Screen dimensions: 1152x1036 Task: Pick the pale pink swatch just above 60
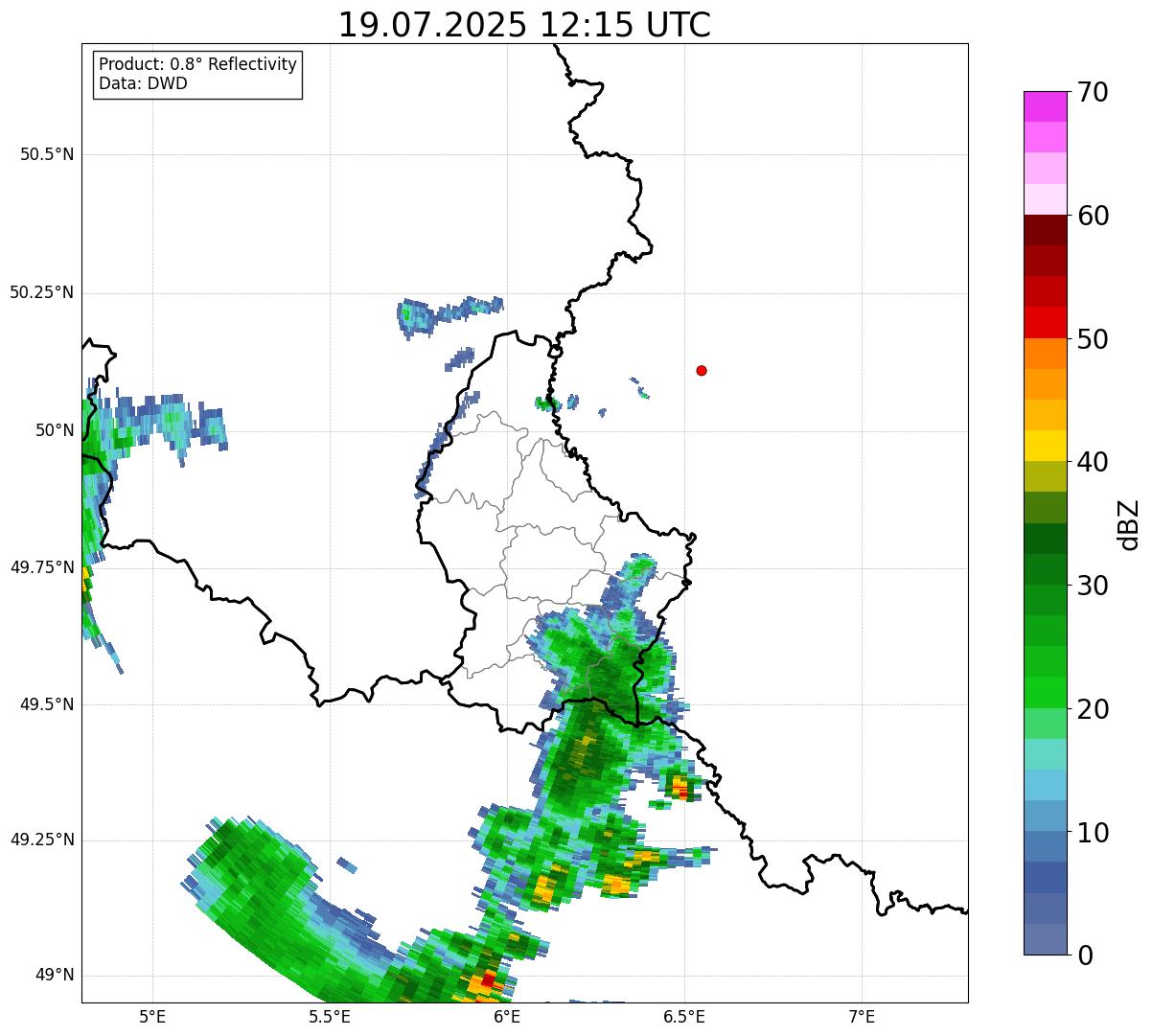(1046, 199)
